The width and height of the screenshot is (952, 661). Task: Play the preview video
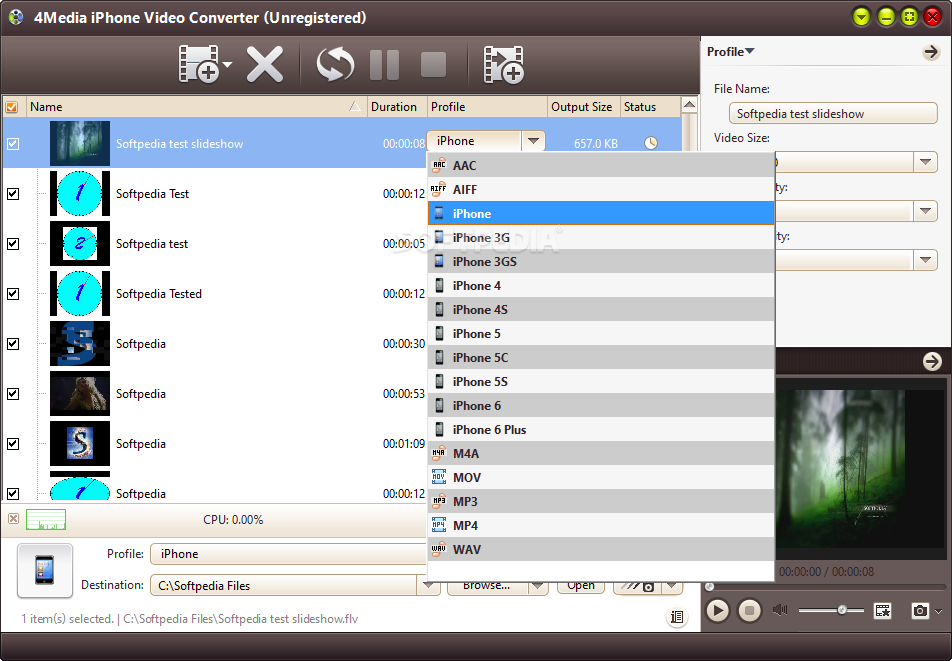coord(717,611)
